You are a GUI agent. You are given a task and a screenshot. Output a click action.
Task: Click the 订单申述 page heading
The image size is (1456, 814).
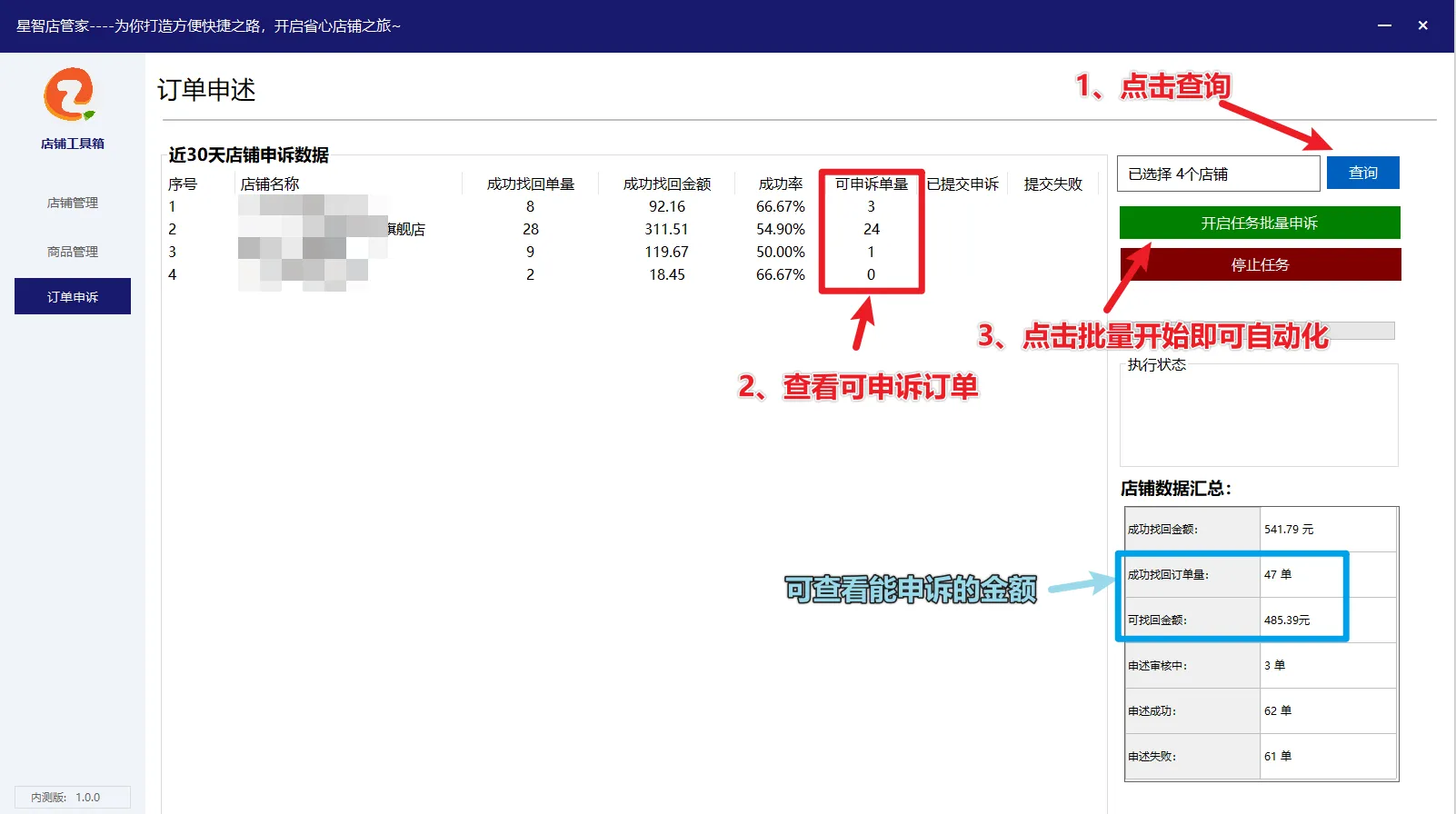point(206,89)
